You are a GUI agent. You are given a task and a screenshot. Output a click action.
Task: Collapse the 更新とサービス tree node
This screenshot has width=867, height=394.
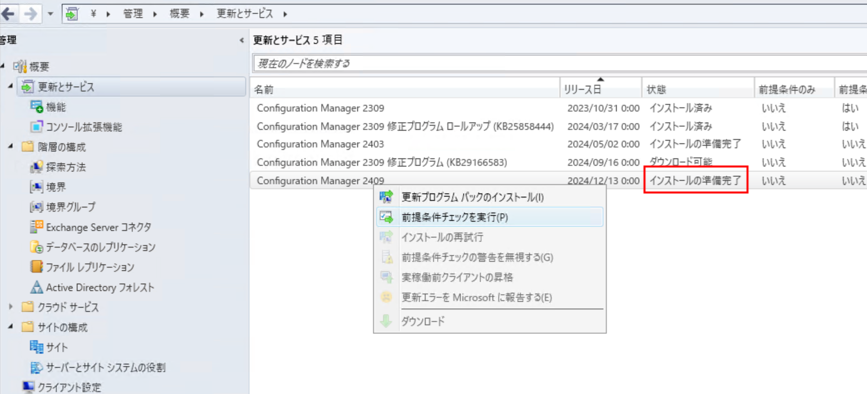[x=11, y=87]
